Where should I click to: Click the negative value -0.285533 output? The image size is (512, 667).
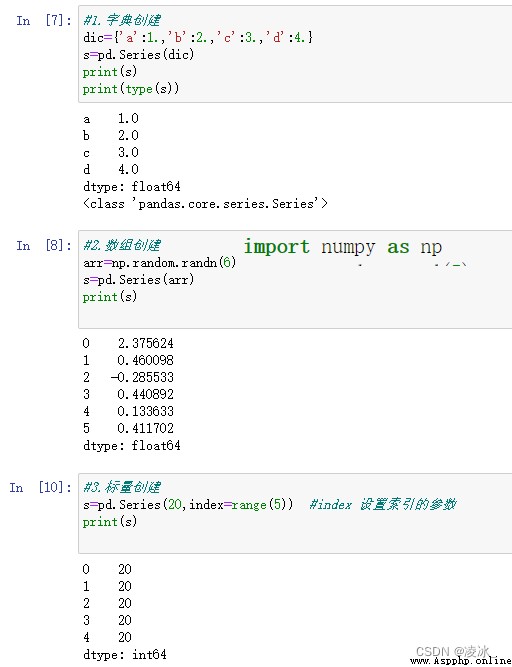pyautogui.click(x=142, y=377)
